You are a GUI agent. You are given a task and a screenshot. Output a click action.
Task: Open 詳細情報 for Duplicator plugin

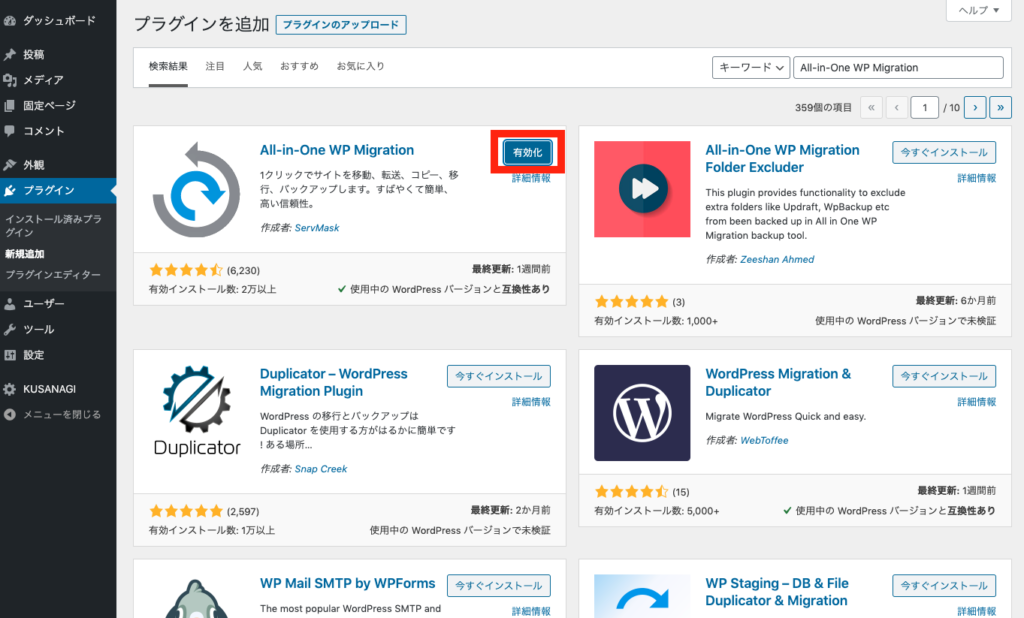coord(531,402)
